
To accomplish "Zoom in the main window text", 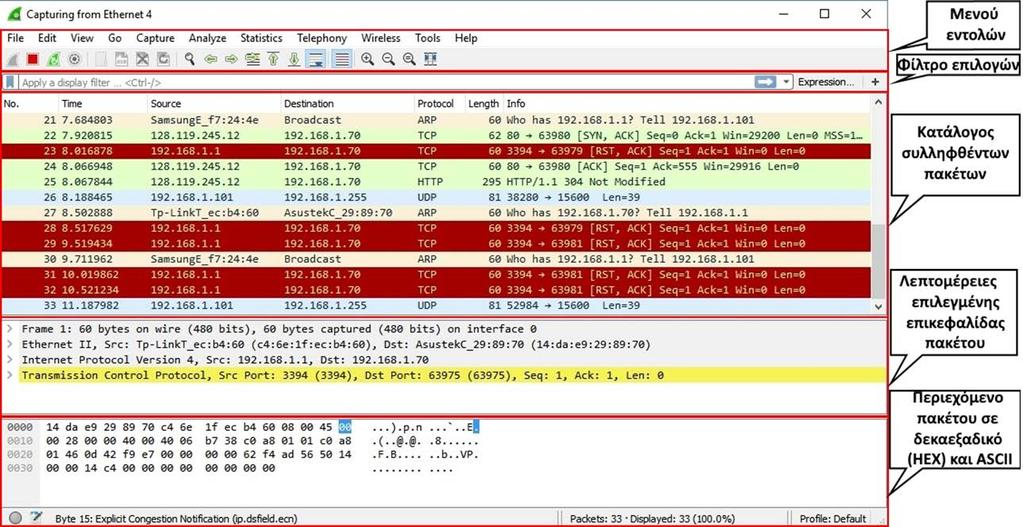I will (x=367, y=59).
